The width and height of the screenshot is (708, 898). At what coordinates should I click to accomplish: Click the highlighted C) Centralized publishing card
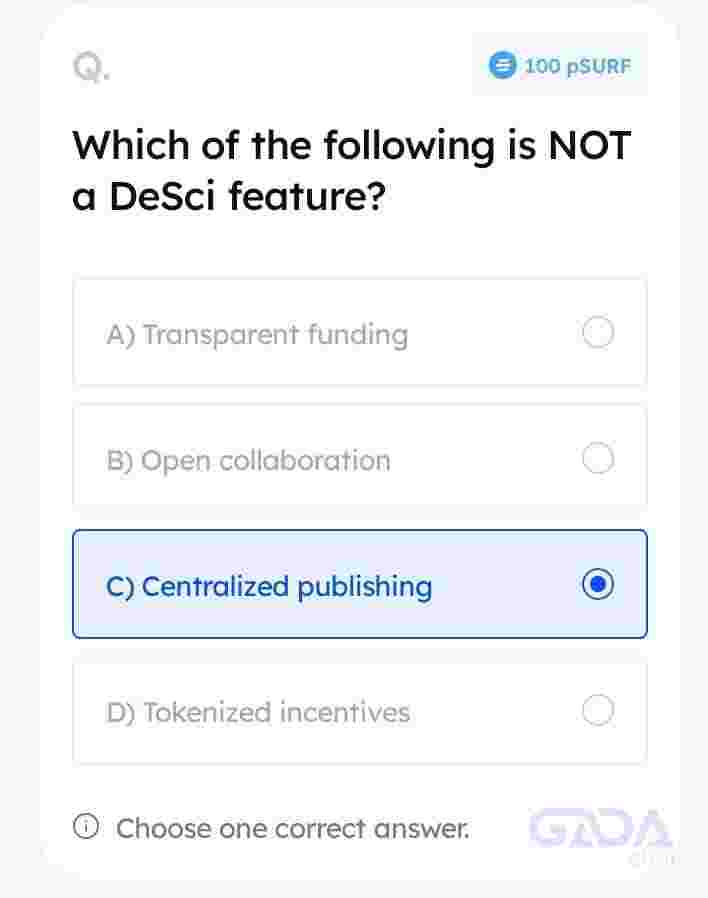(360, 584)
